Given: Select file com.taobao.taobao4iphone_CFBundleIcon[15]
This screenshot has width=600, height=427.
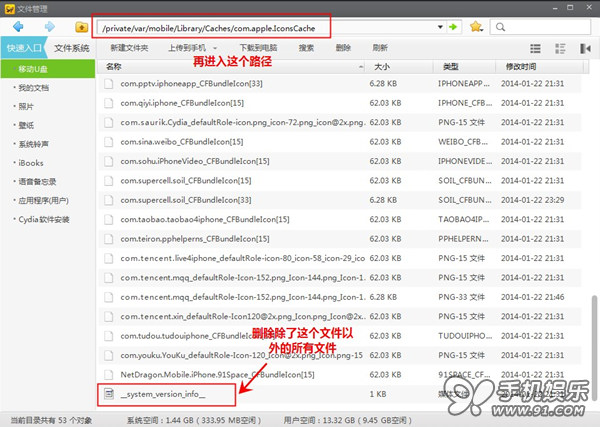Looking at the screenshot, I should tap(340, 219).
